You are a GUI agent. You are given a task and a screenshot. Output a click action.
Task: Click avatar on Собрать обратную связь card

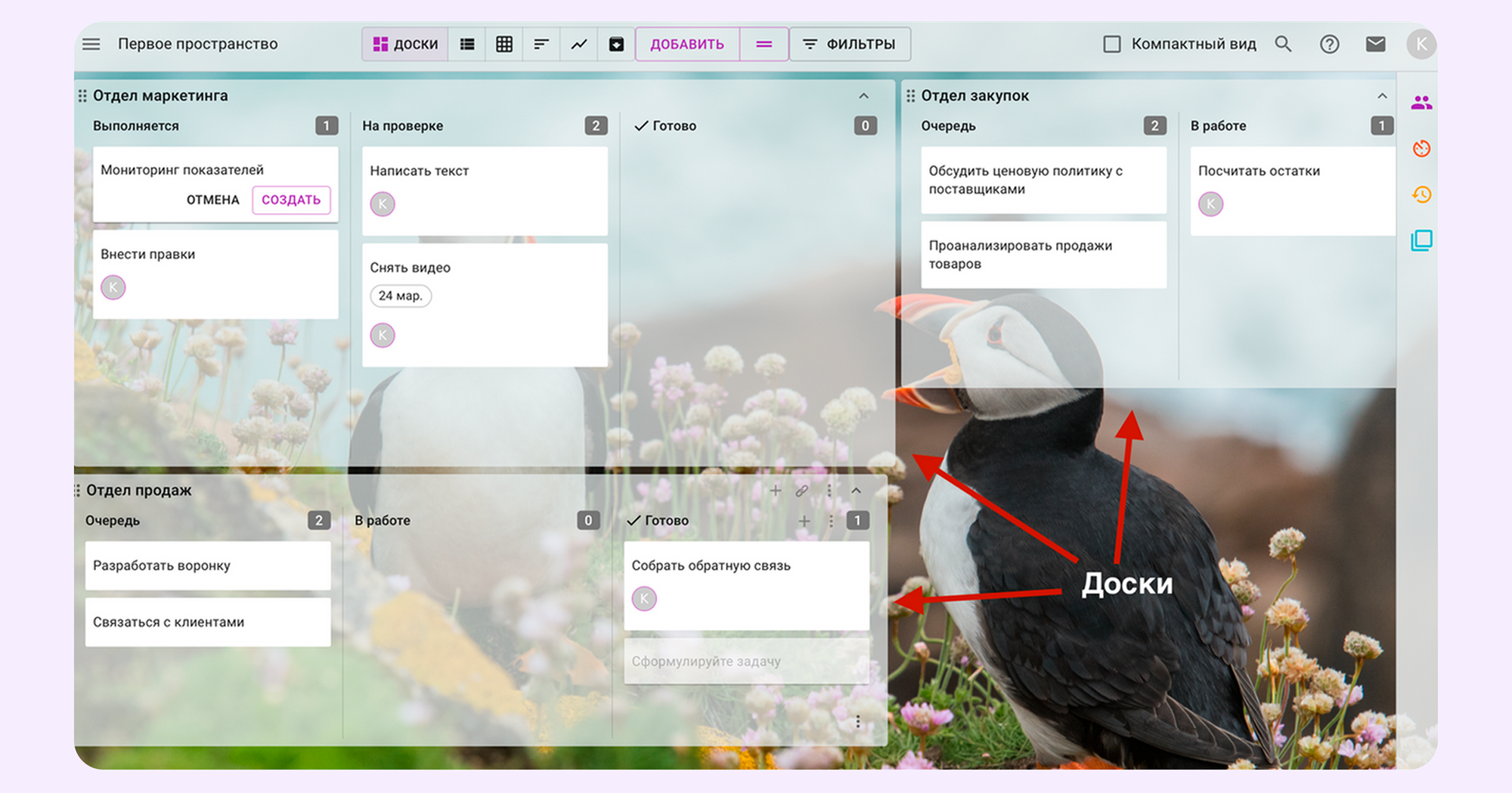pos(644,599)
